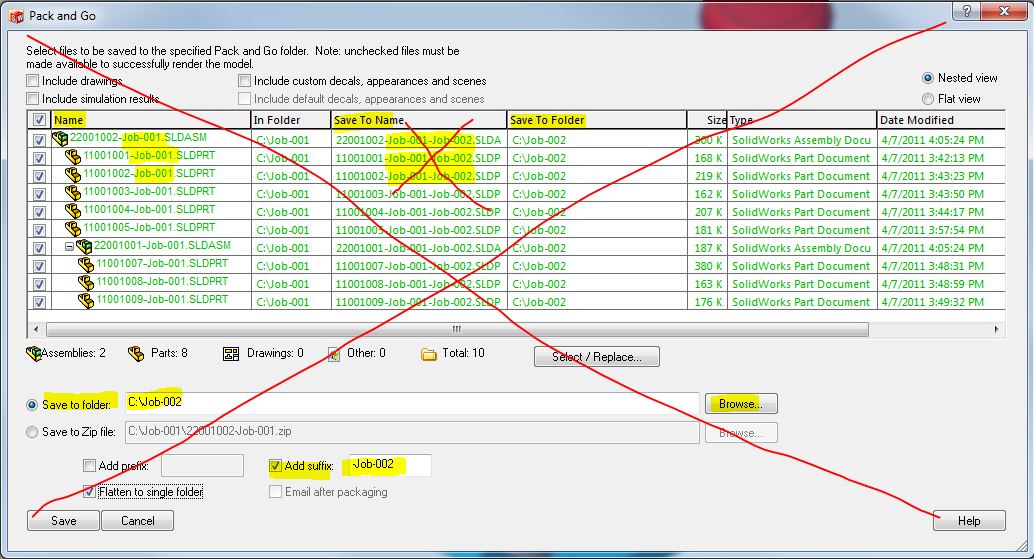Screen dimensions: 1034x559
Task: Click assembly icon of 22001001-Job-001.SLDASM
Action: pyautogui.click(x=84, y=247)
